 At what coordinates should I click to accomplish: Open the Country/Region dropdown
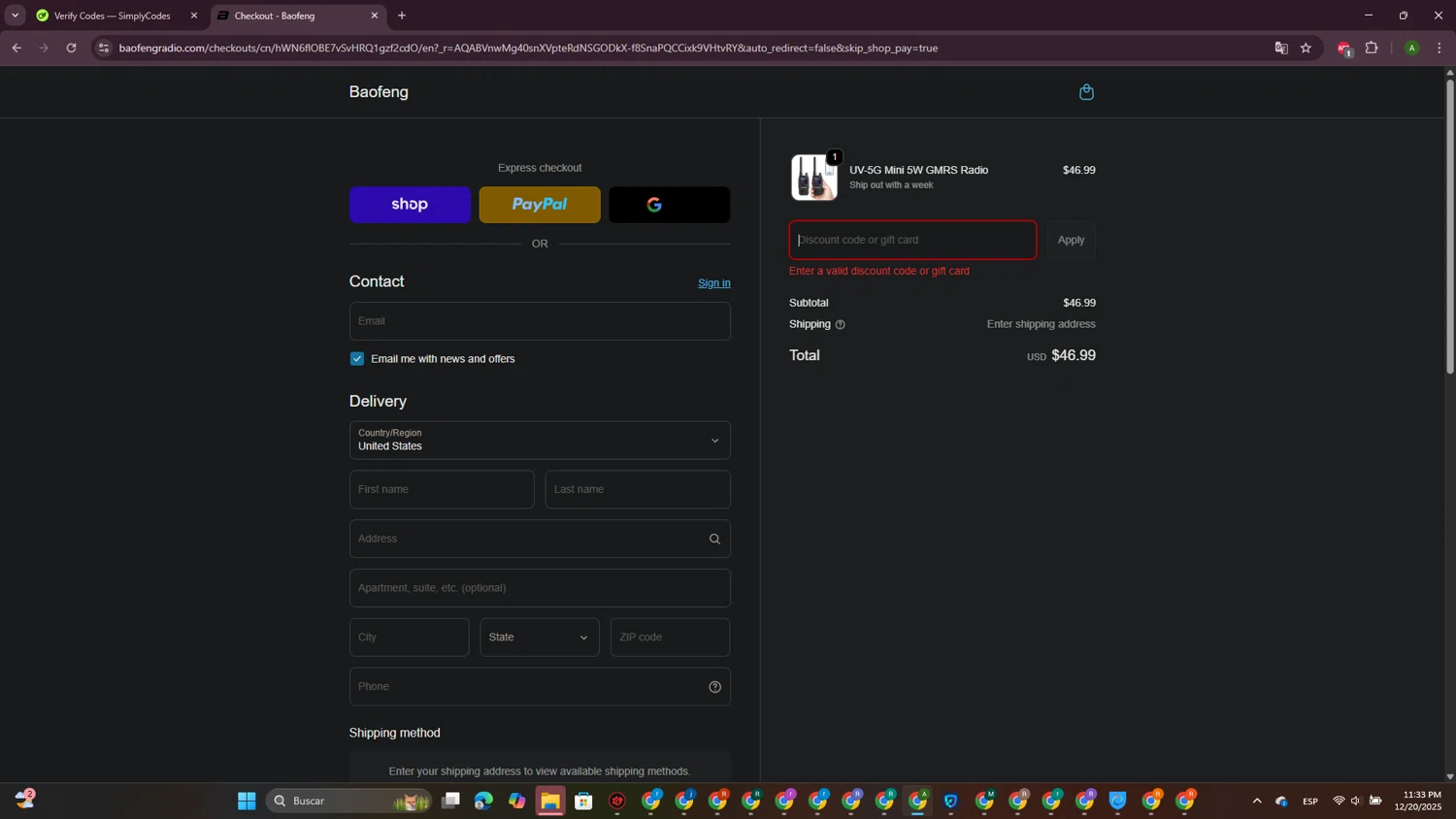(x=540, y=441)
